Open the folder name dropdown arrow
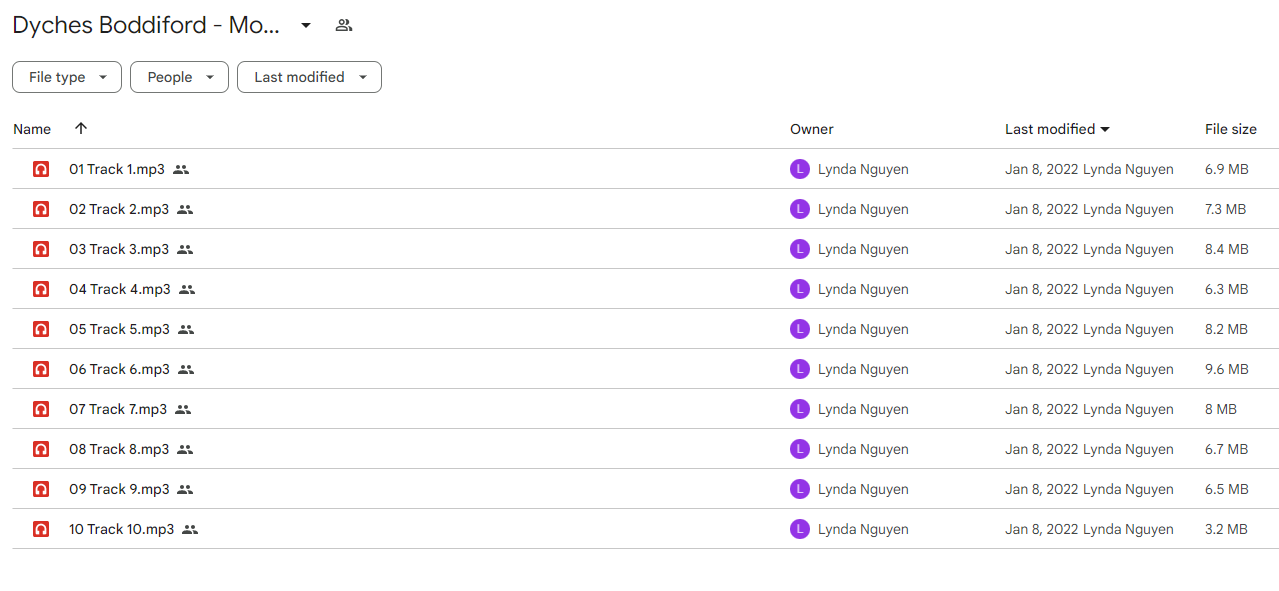The height and width of the screenshot is (591, 1279). tap(306, 25)
